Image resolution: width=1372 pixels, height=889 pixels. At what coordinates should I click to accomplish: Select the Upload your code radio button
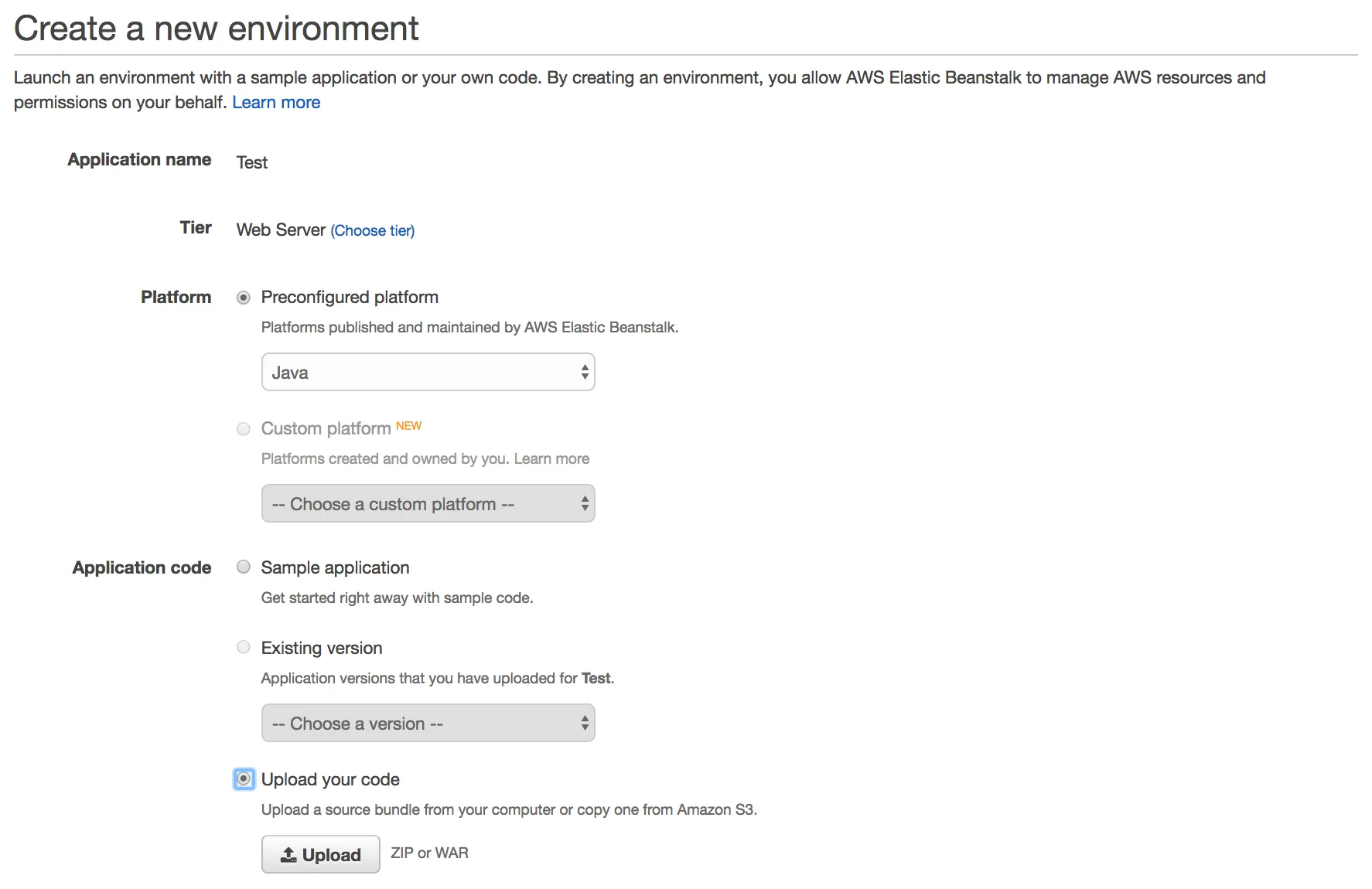click(x=244, y=779)
